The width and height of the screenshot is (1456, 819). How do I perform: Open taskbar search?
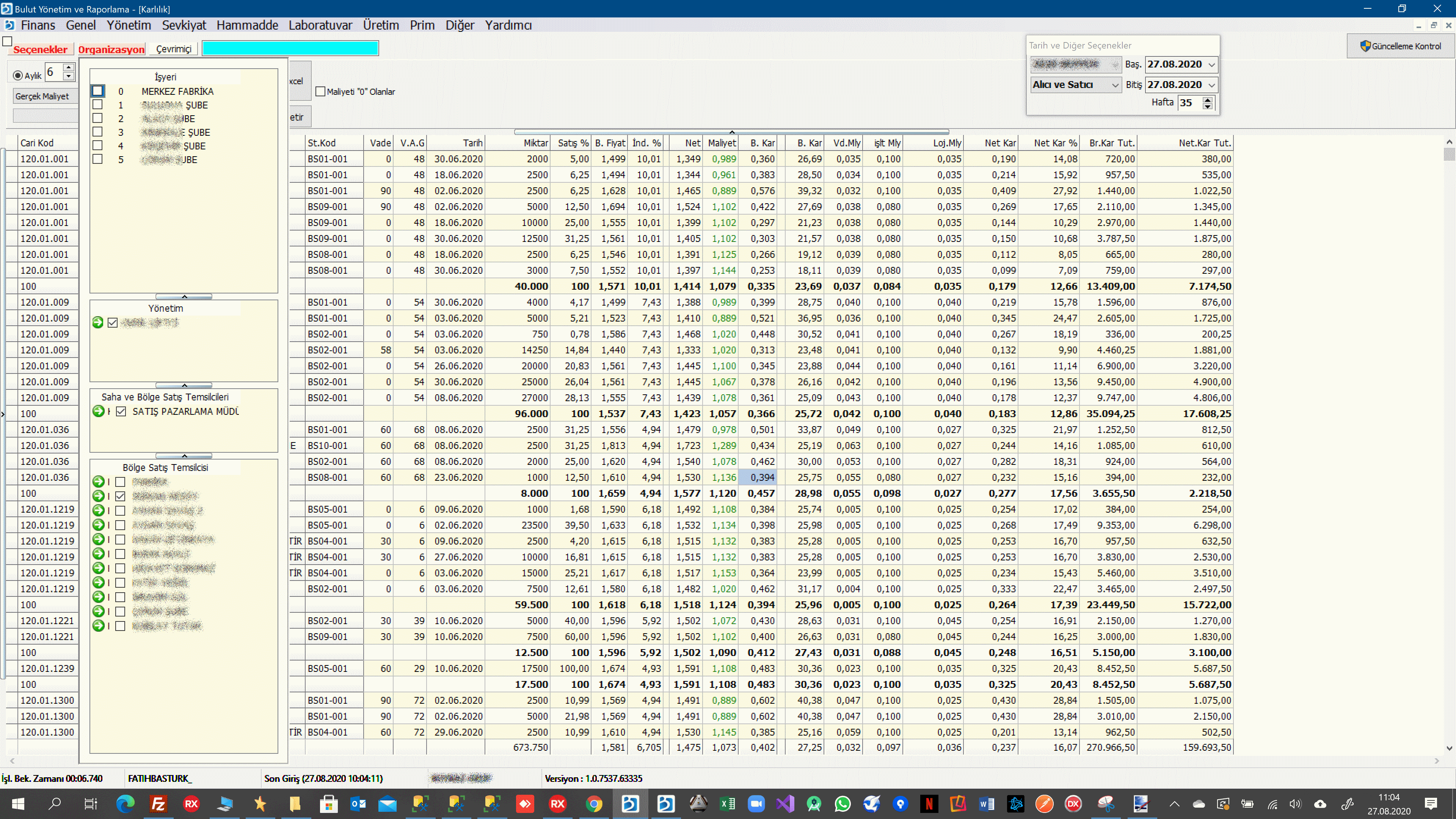point(55,804)
